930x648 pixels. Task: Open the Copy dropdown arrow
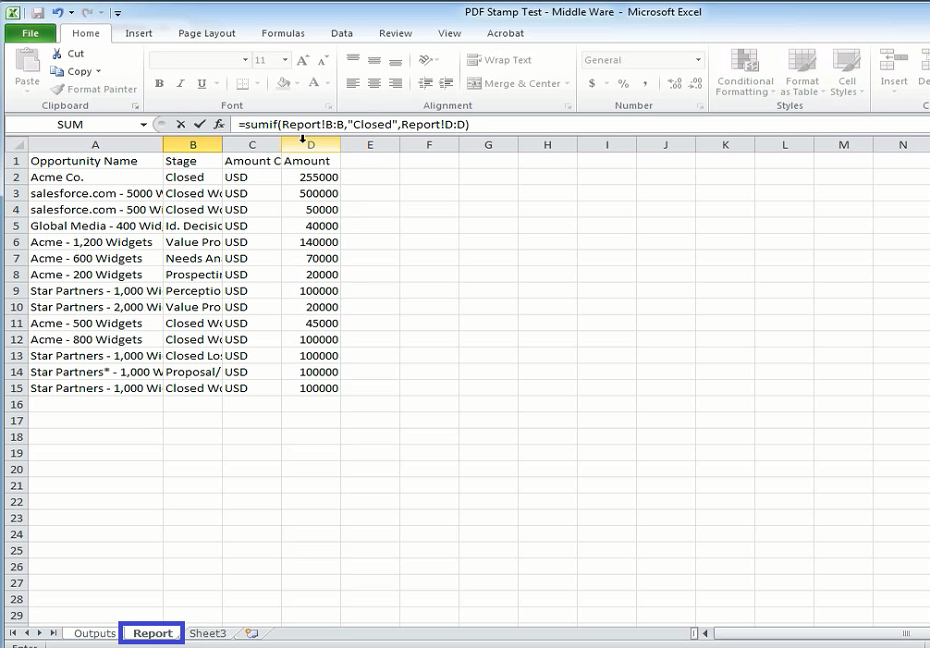[98, 72]
